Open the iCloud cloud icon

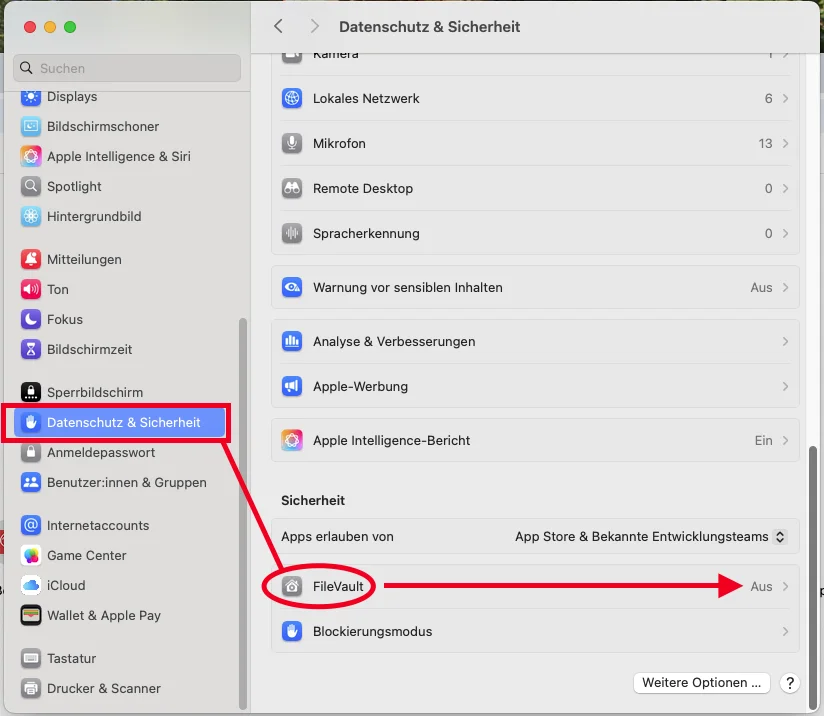[30, 586]
